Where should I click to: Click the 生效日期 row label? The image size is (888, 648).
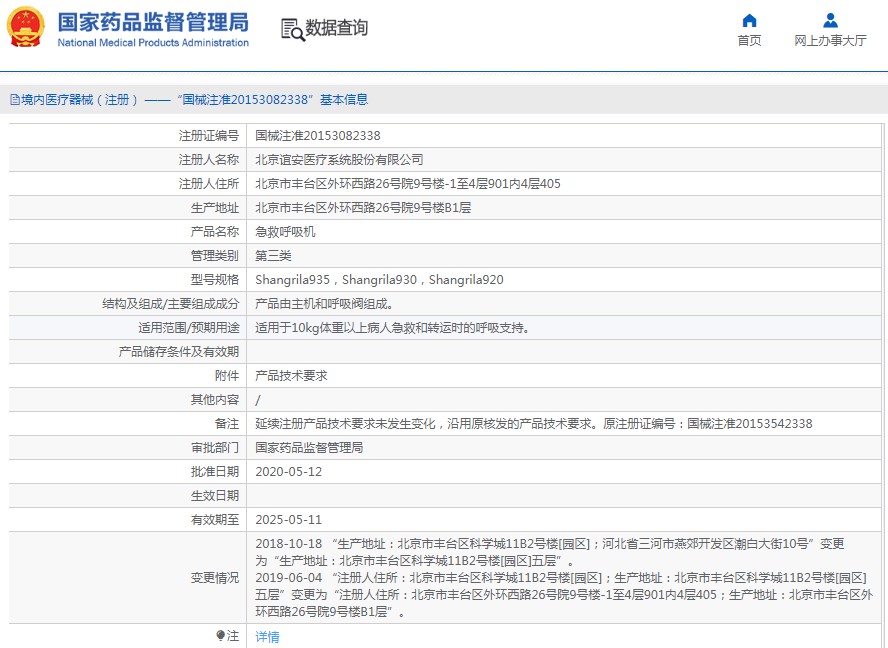tap(215, 496)
